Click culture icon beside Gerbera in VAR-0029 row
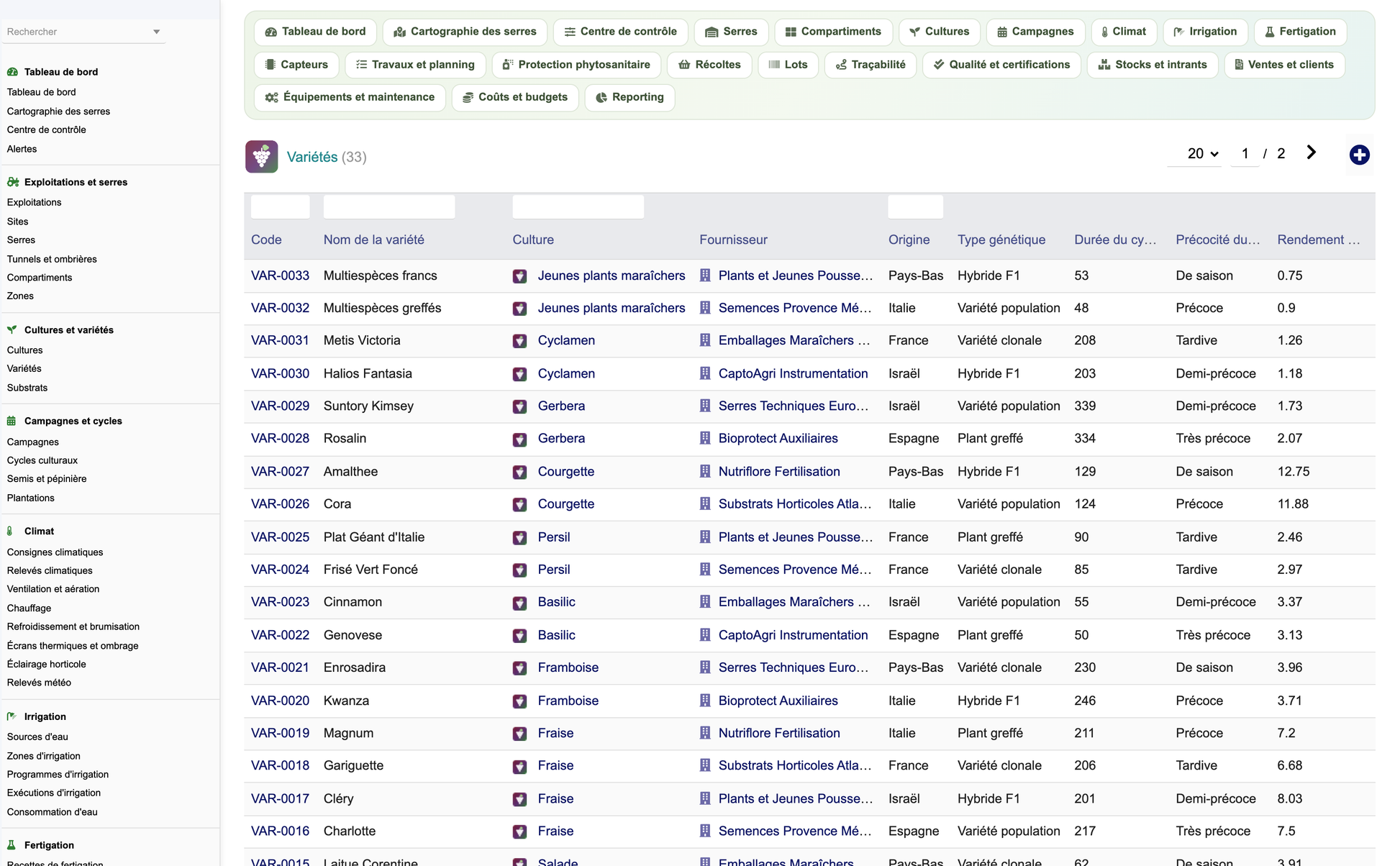 519,406
